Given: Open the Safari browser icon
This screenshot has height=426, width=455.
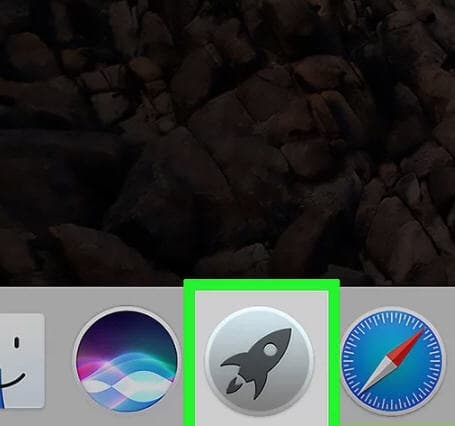Looking at the screenshot, I should [x=393, y=359].
